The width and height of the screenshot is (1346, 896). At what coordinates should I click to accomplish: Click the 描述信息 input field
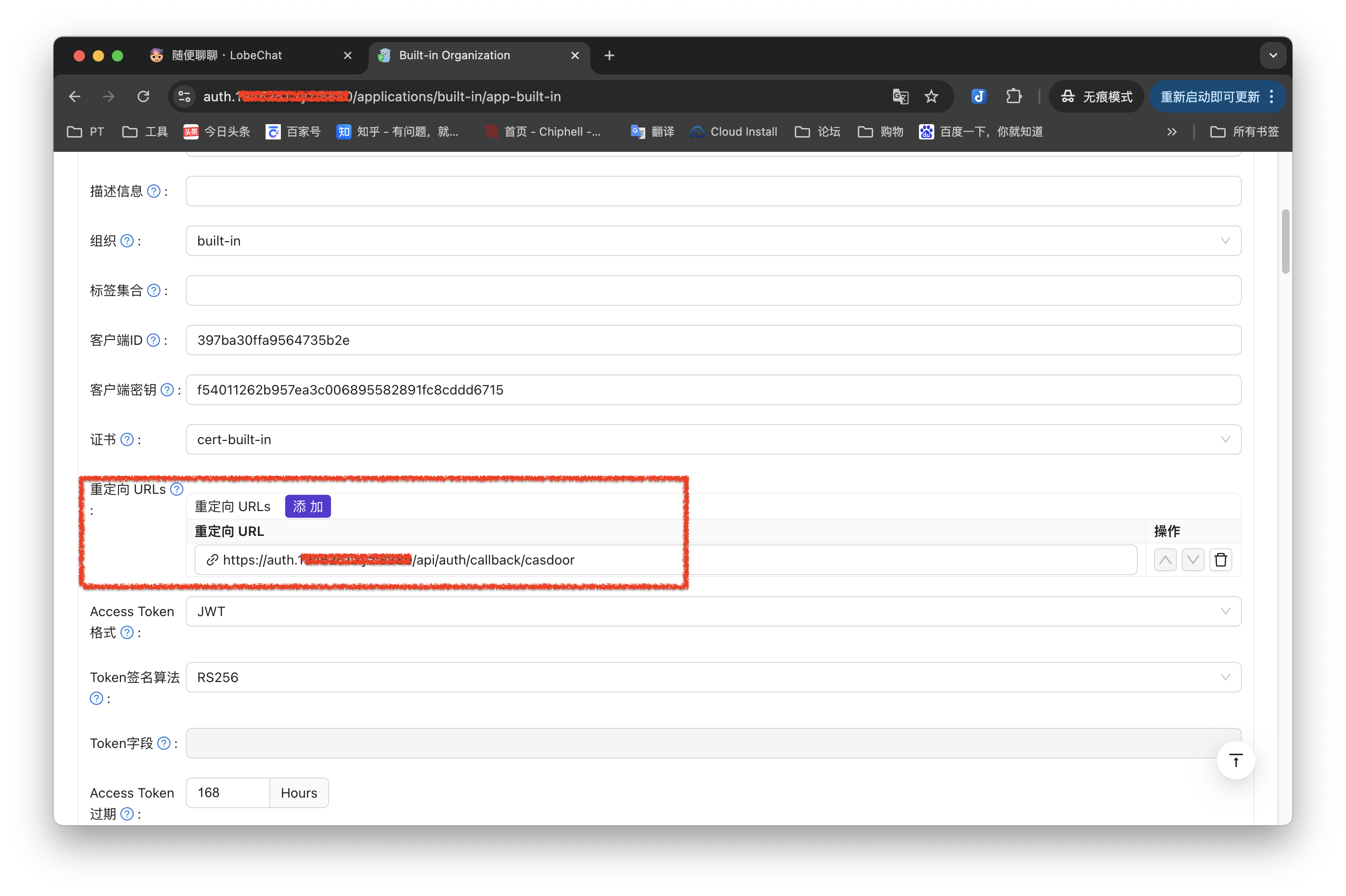click(x=713, y=192)
